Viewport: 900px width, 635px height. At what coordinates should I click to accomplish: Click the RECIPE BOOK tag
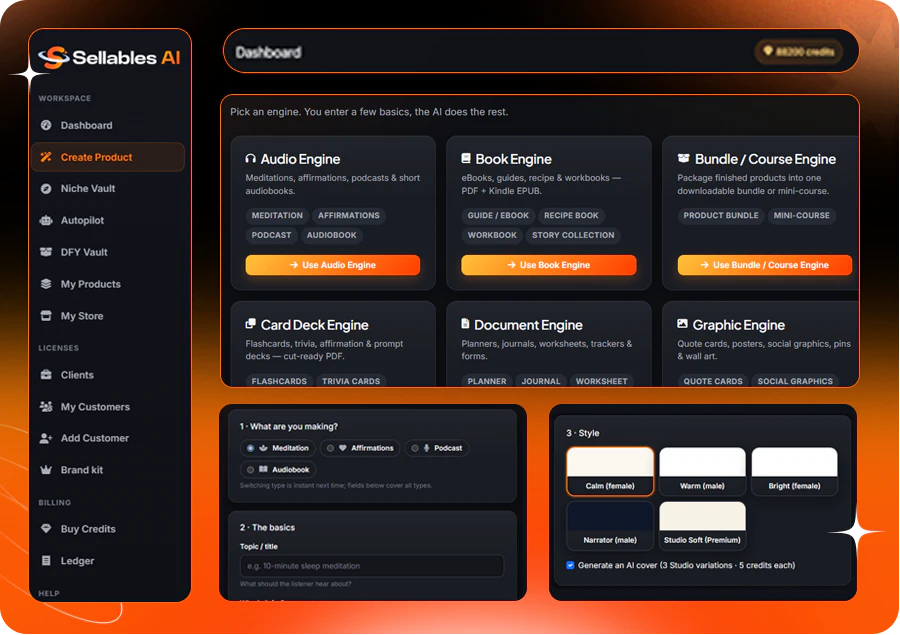coord(571,215)
